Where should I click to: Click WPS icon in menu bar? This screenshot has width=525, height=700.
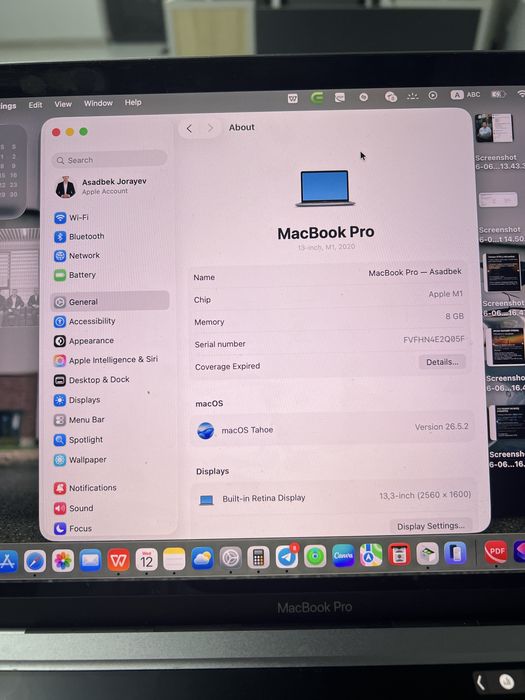(293, 98)
